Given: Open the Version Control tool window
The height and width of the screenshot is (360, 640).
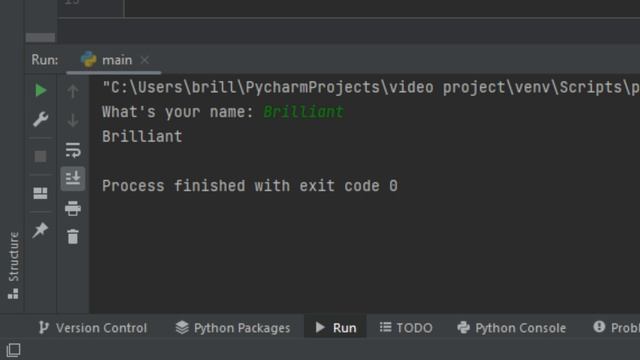Looking at the screenshot, I should pyautogui.click(x=92, y=328).
